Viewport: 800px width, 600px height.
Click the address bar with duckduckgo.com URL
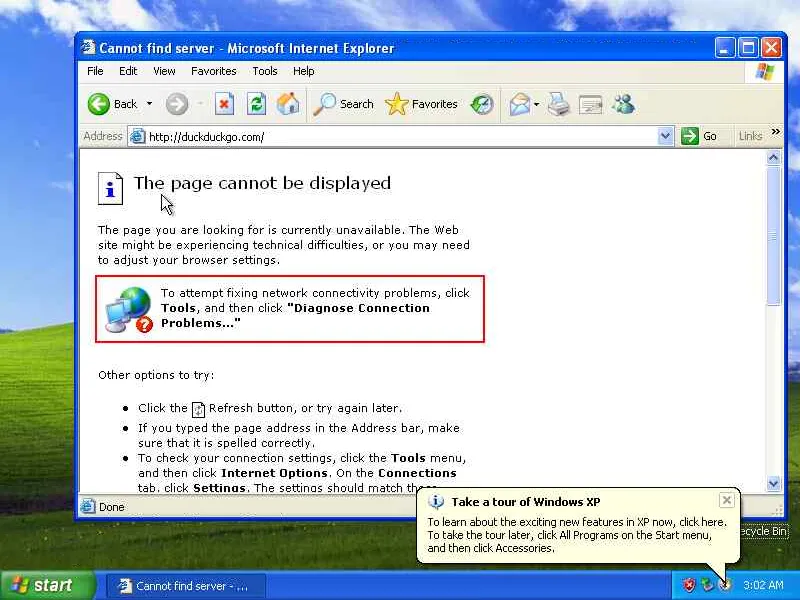coord(401,136)
